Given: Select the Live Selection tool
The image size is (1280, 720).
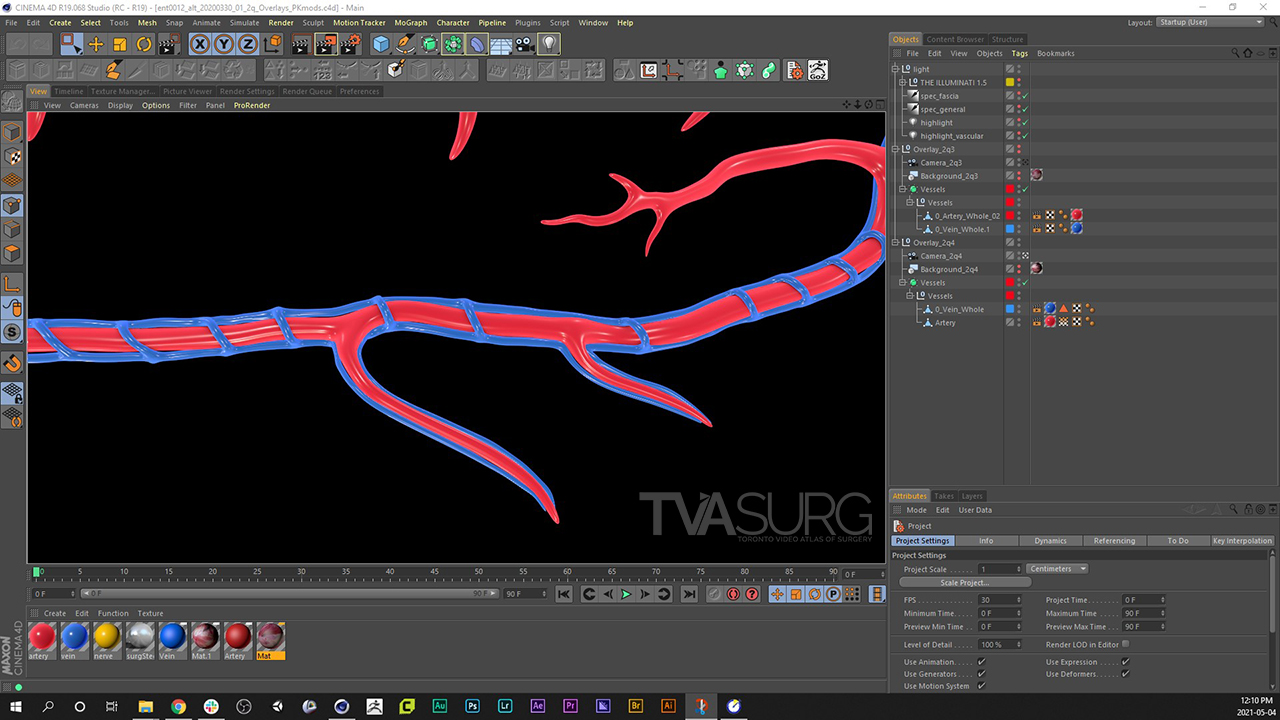Looking at the screenshot, I should coord(71,44).
